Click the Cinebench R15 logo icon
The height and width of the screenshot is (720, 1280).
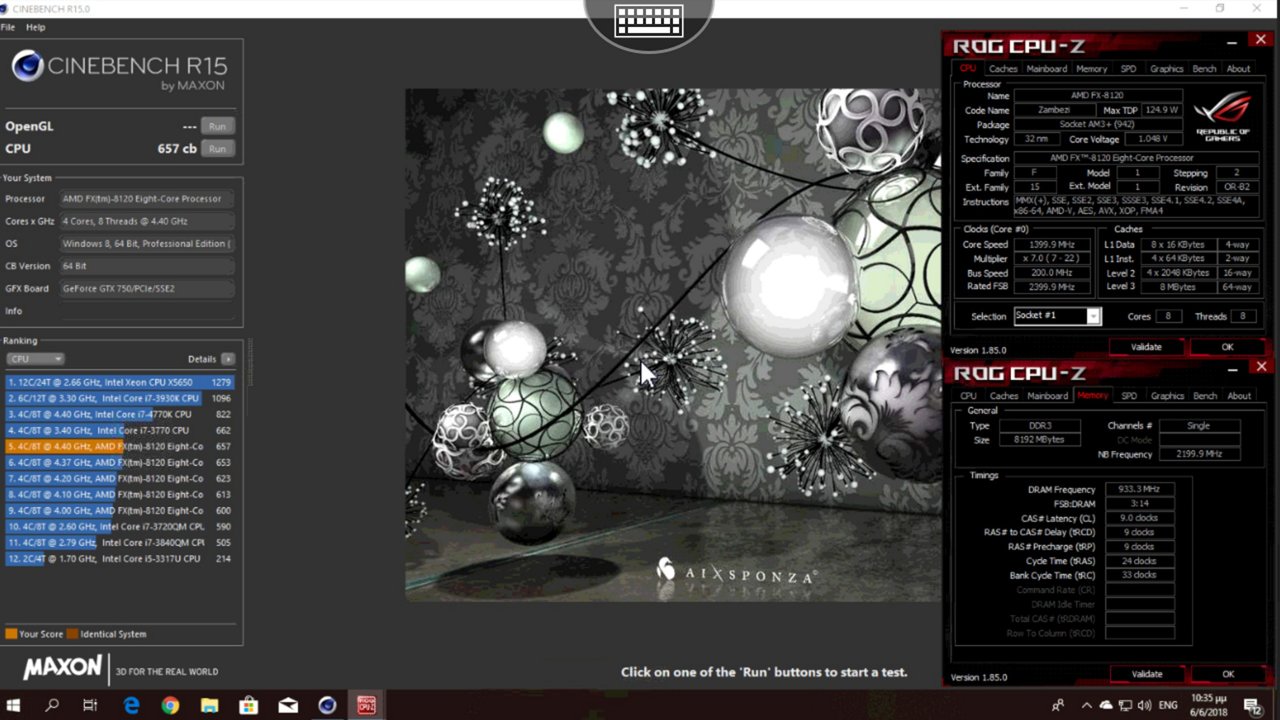point(27,67)
